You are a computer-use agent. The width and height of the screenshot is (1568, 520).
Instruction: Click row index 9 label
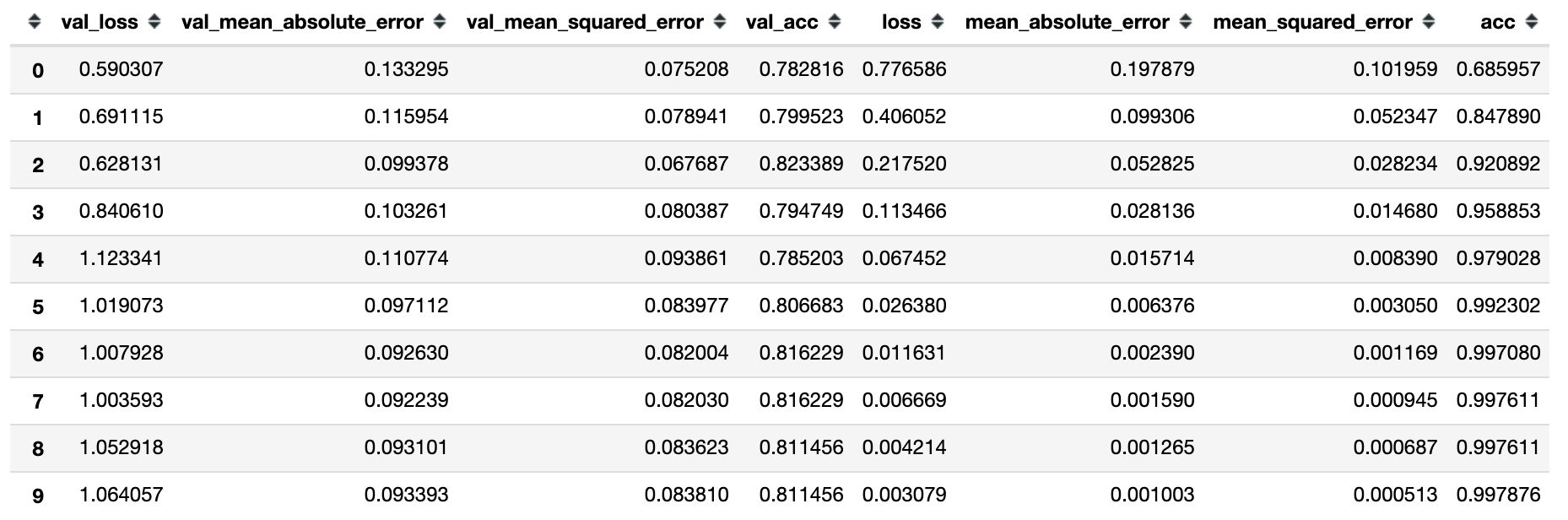38,496
